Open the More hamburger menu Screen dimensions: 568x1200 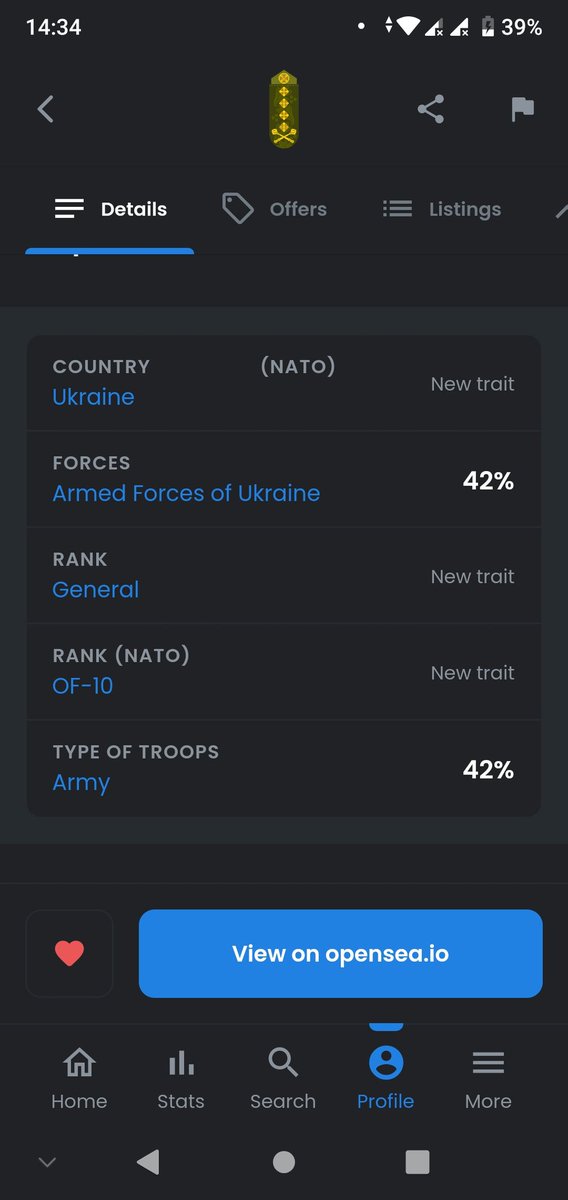[488, 1079]
